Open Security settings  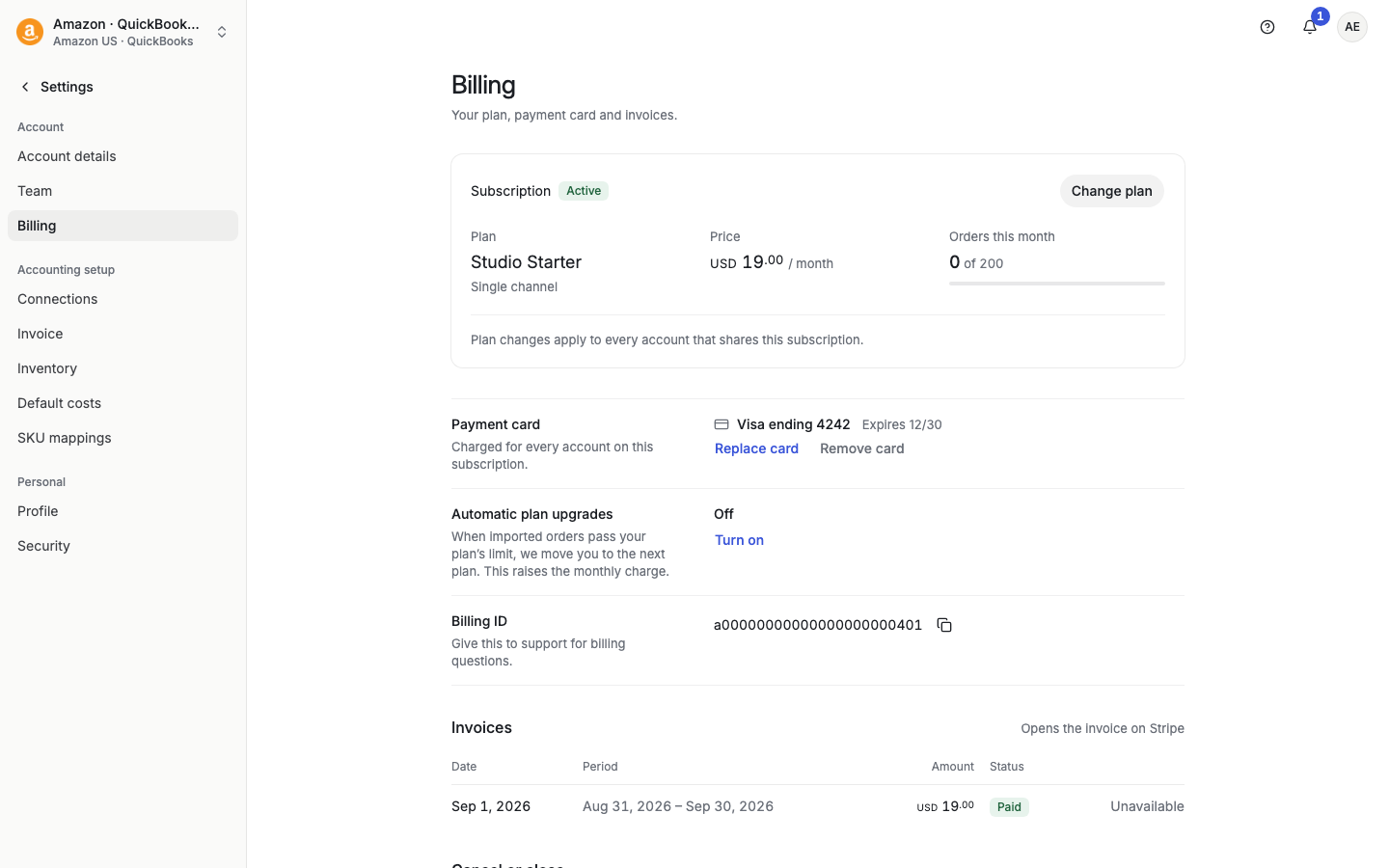pyautogui.click(x=123, y=546)
